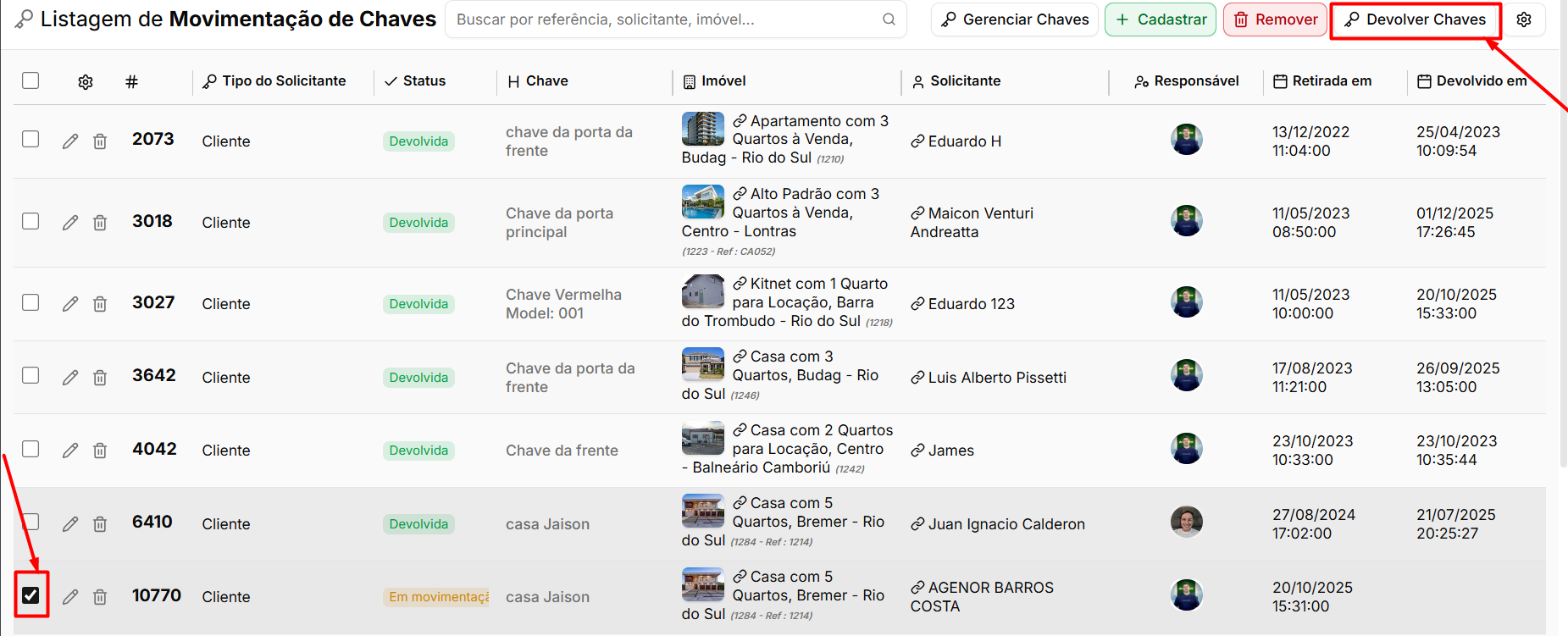Open the AGENOR BARROS COSTA link
Viewport: 1568px width, 636px height.
pos(982,597)
